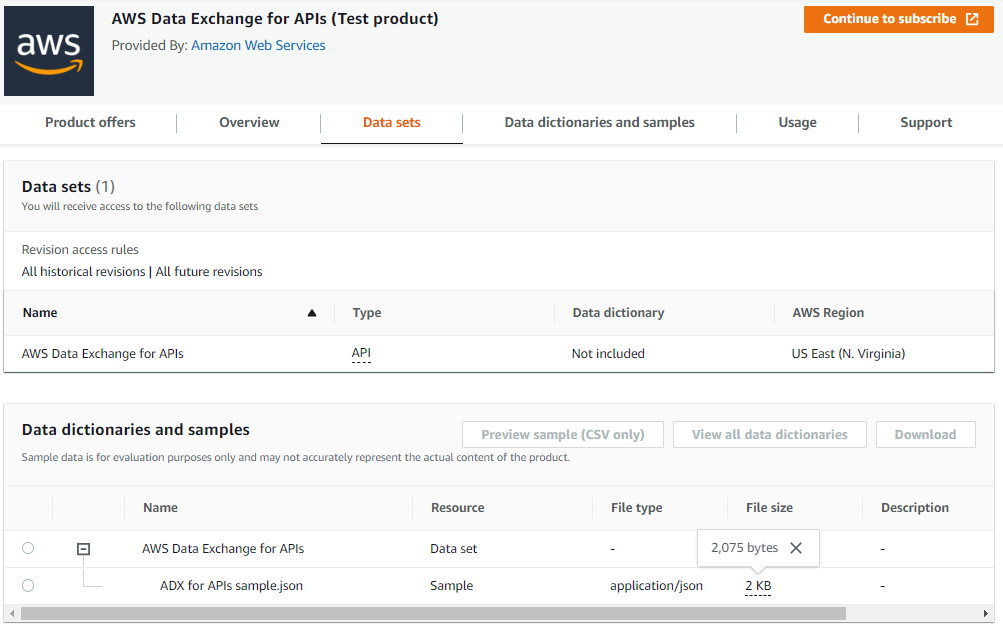1003x635 pixels.
Task: Click the scrollbar right arrow
Action: click(x=985, y=614)
